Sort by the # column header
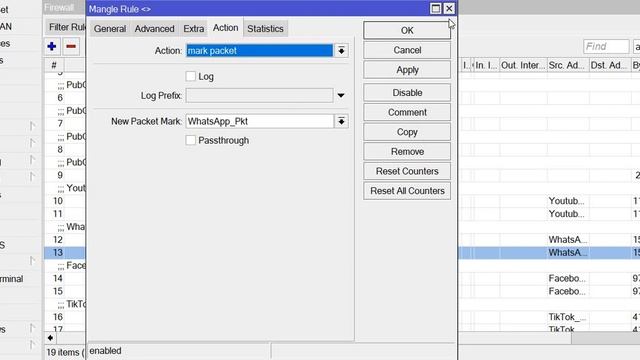Viewport: 640px width, 360px height. coord(54,65)
